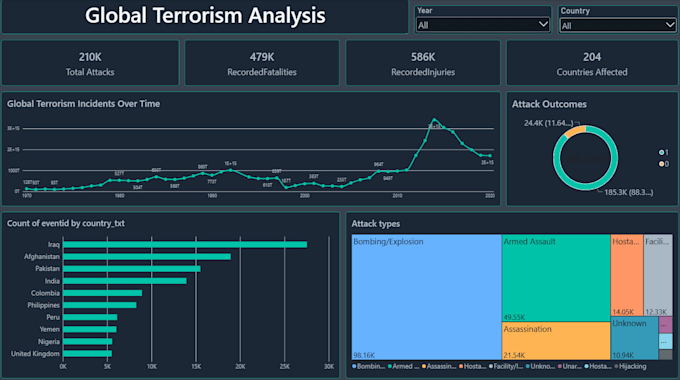Click the orange Hosta... treemap tile
Viewport: 680px width, 380px height.
coord(627,275)
